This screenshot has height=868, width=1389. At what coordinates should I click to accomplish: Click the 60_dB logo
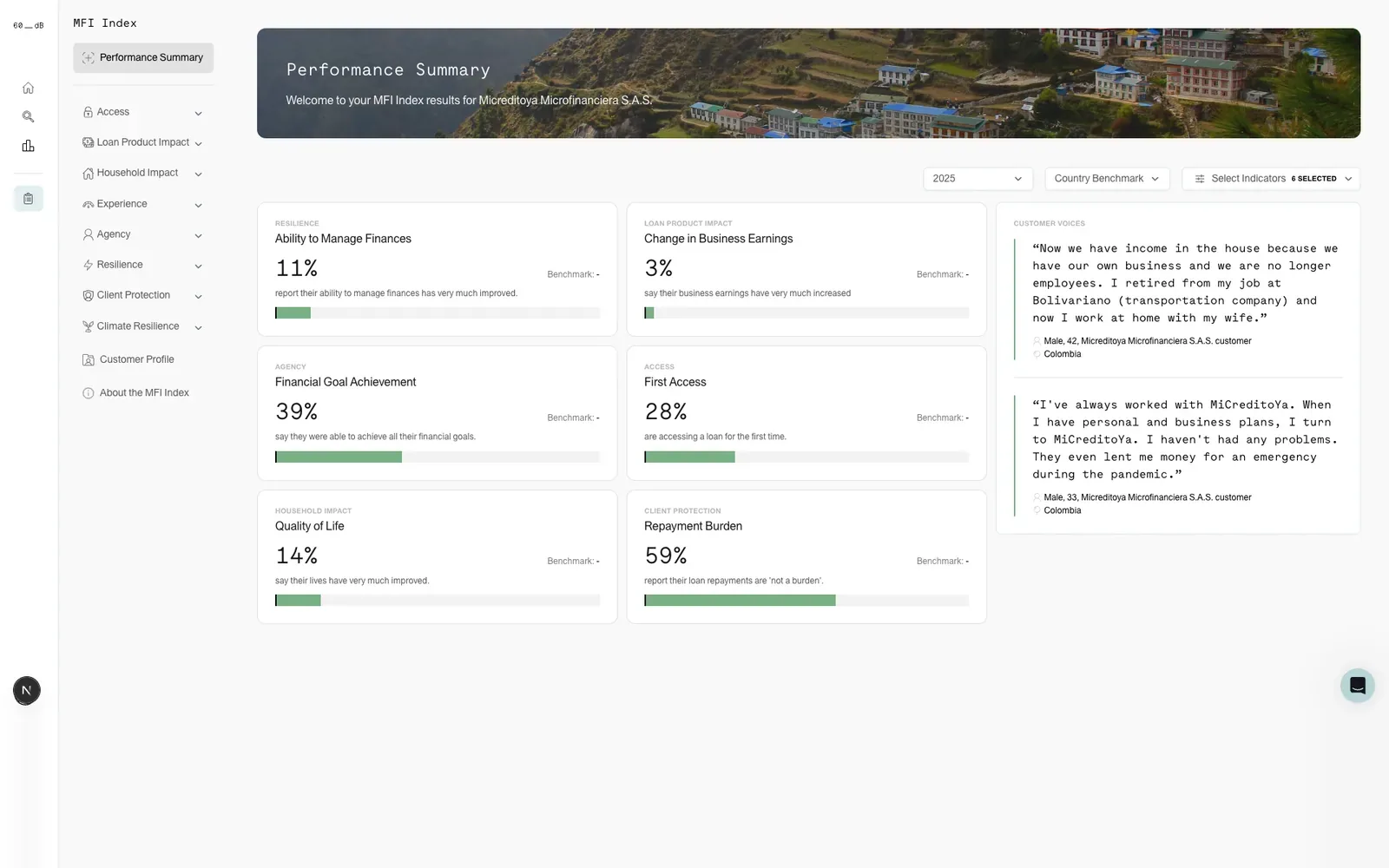tap(28, 25)
